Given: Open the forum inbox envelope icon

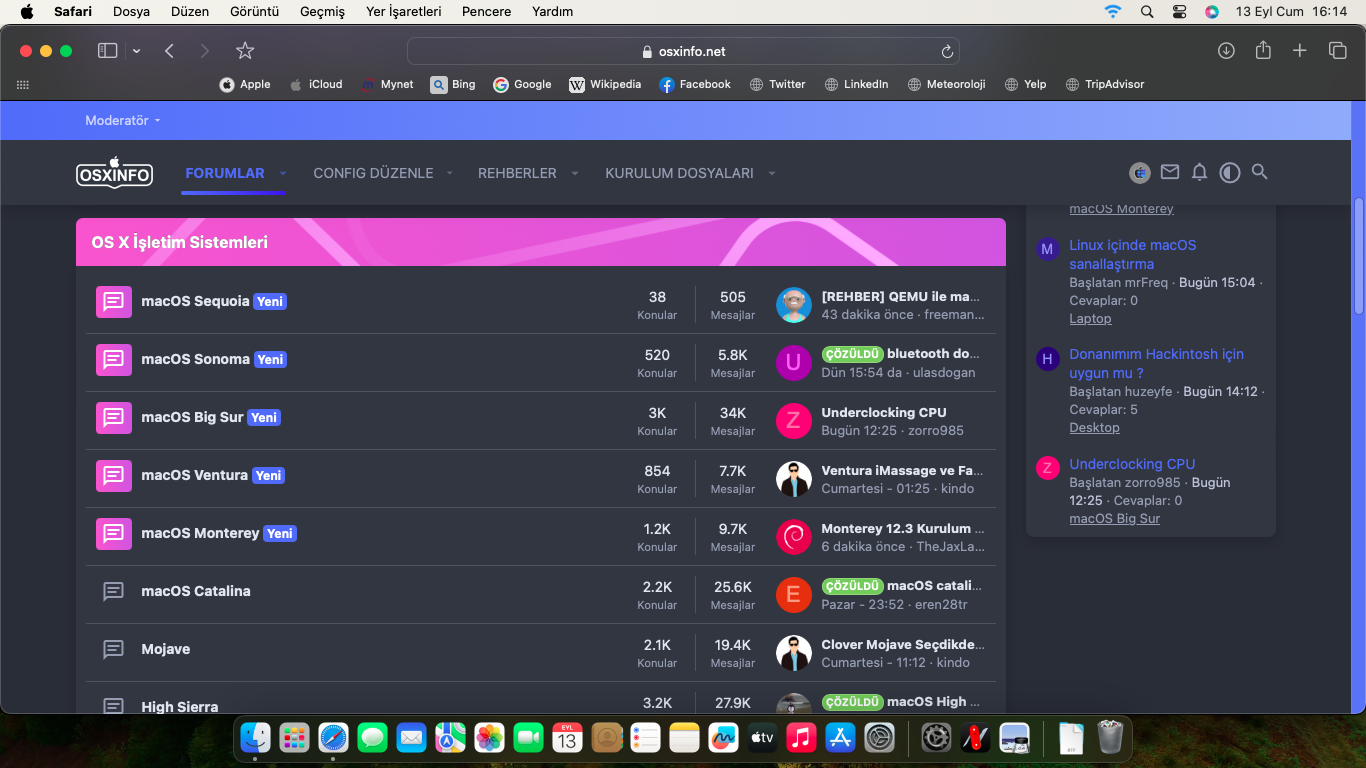Looking at the screenshot, I should (x=1170, y=172).
